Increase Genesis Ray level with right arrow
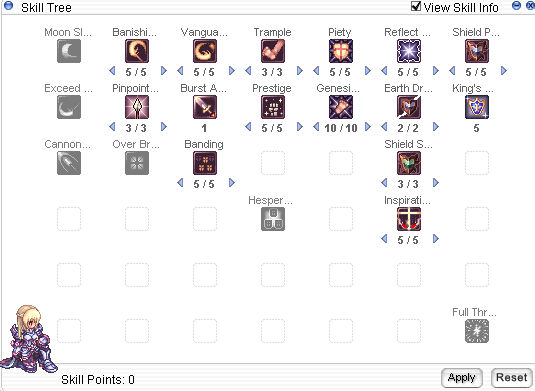The height and width of the screenshot is (391, 535). tap(368, 127)
